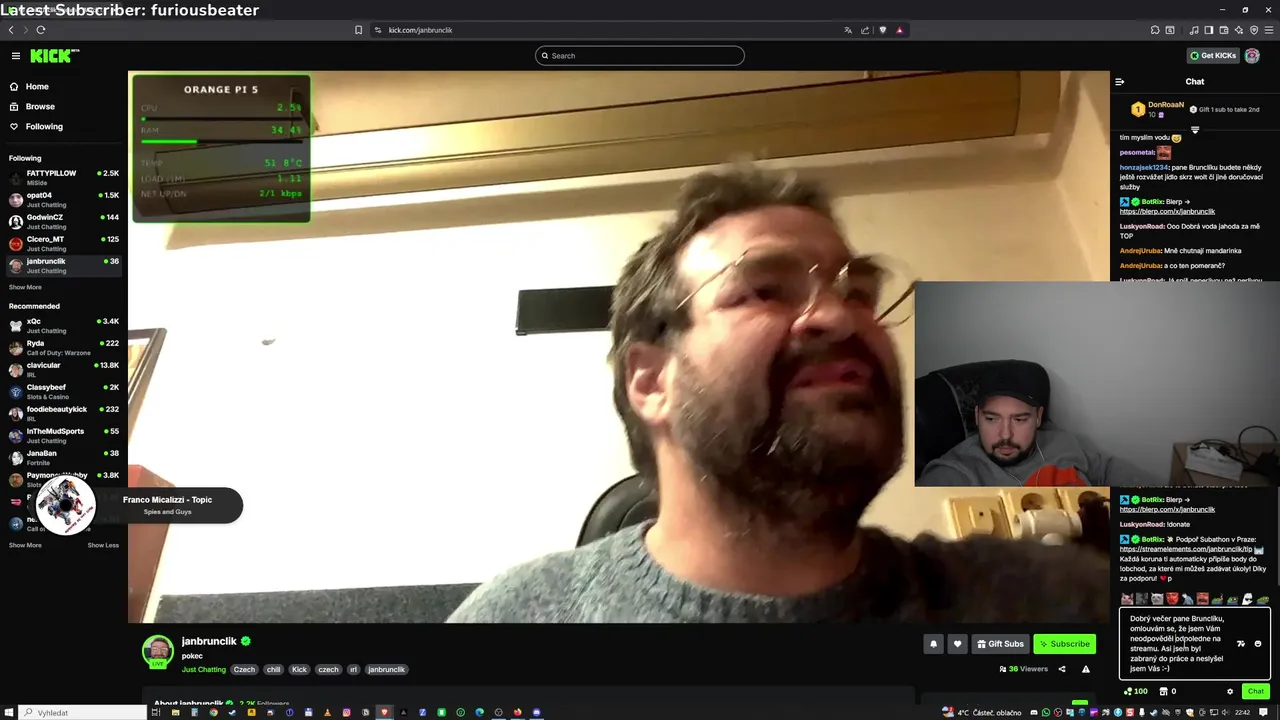1280x720 pixels.
Task: Open browser media music note icon
Action: point(1194,30)
